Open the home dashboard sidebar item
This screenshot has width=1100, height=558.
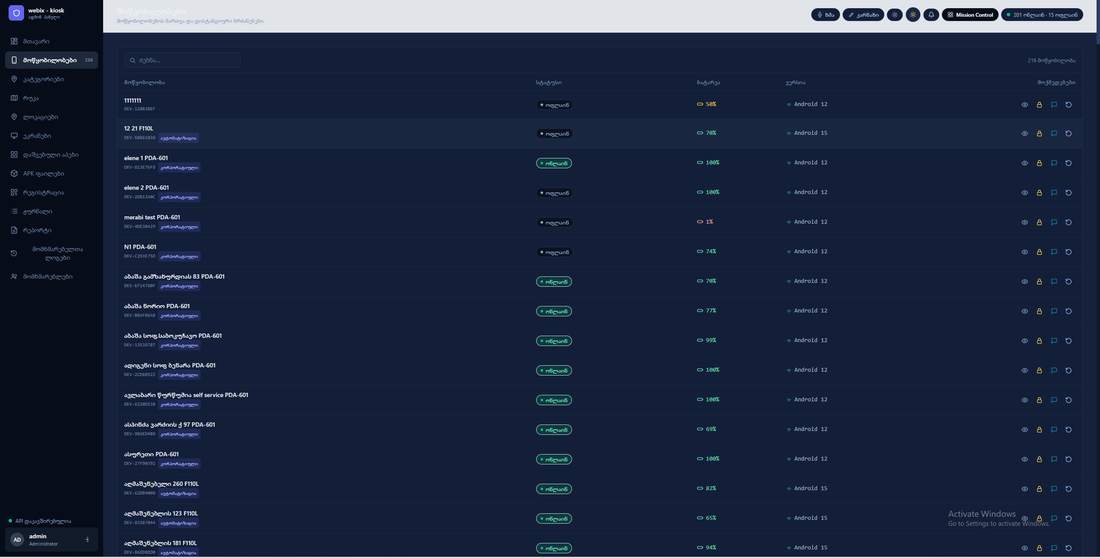point(51,41)
